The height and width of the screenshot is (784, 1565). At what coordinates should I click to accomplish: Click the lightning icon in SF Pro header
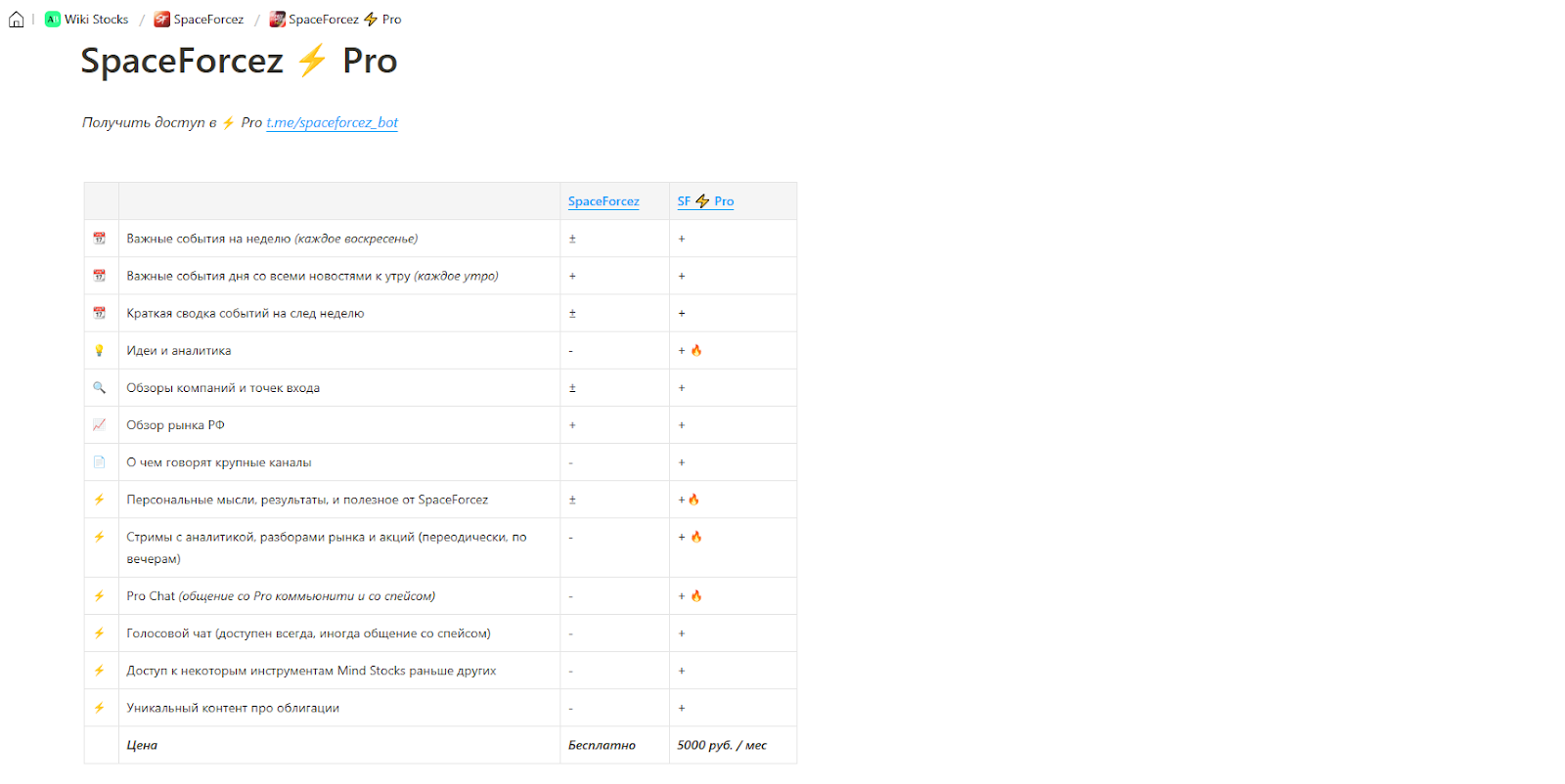click(x=702, y=201)
